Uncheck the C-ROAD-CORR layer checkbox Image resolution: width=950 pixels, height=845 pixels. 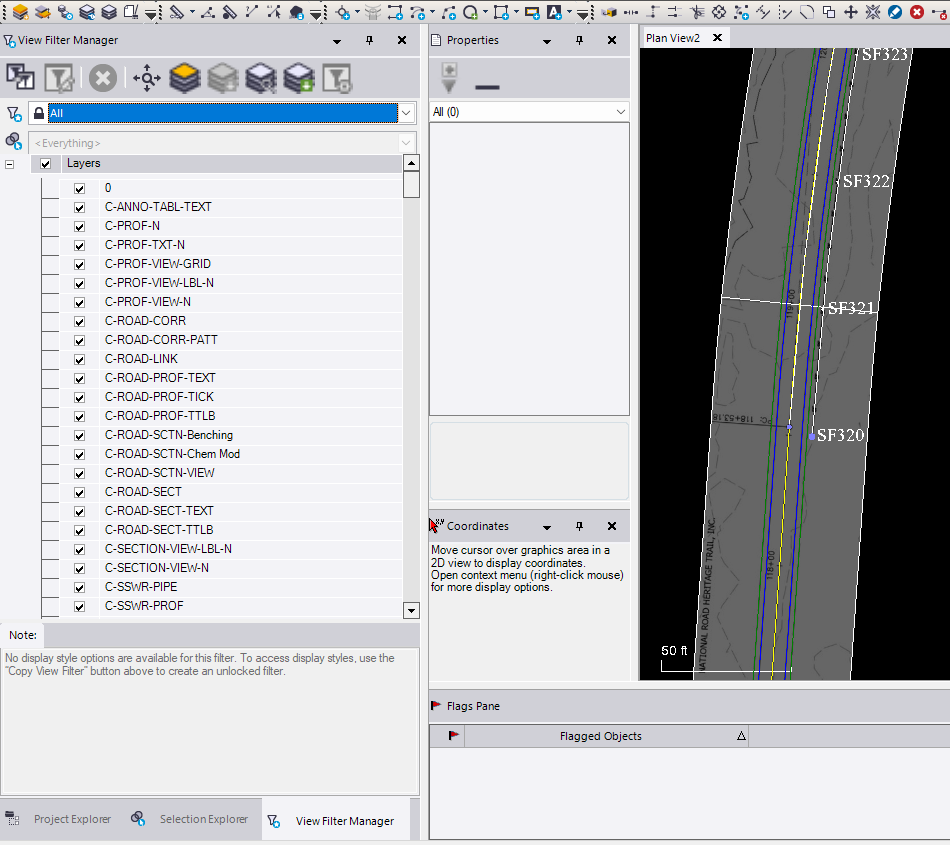[x=79, y=321]
